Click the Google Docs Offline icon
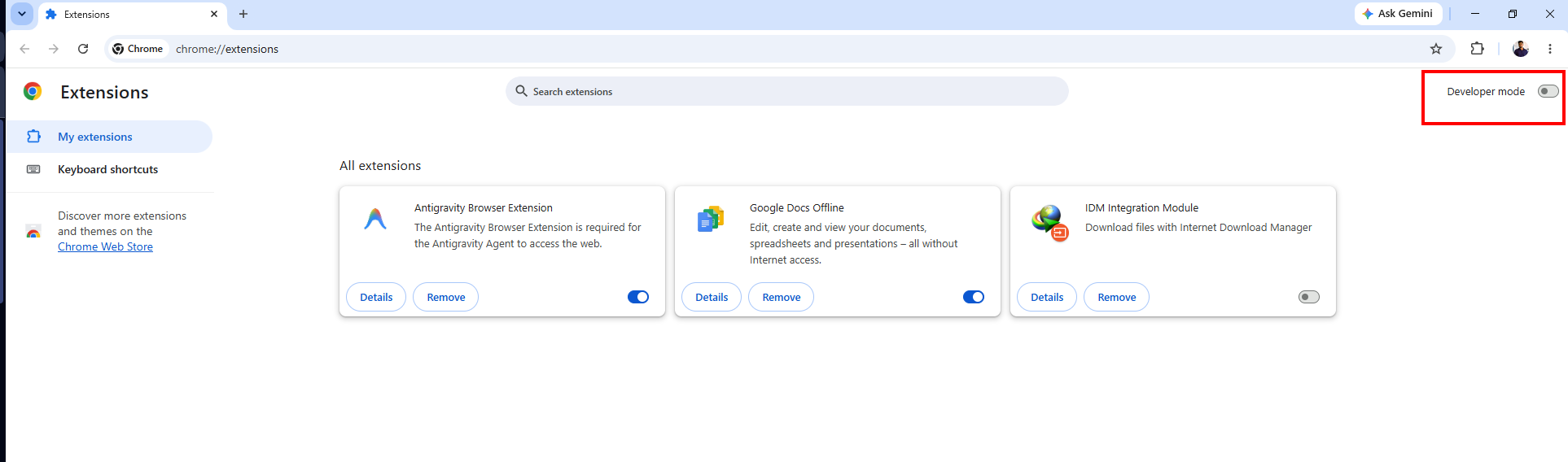The height and width of the screenshot is (462, 1568). [711, 219]
